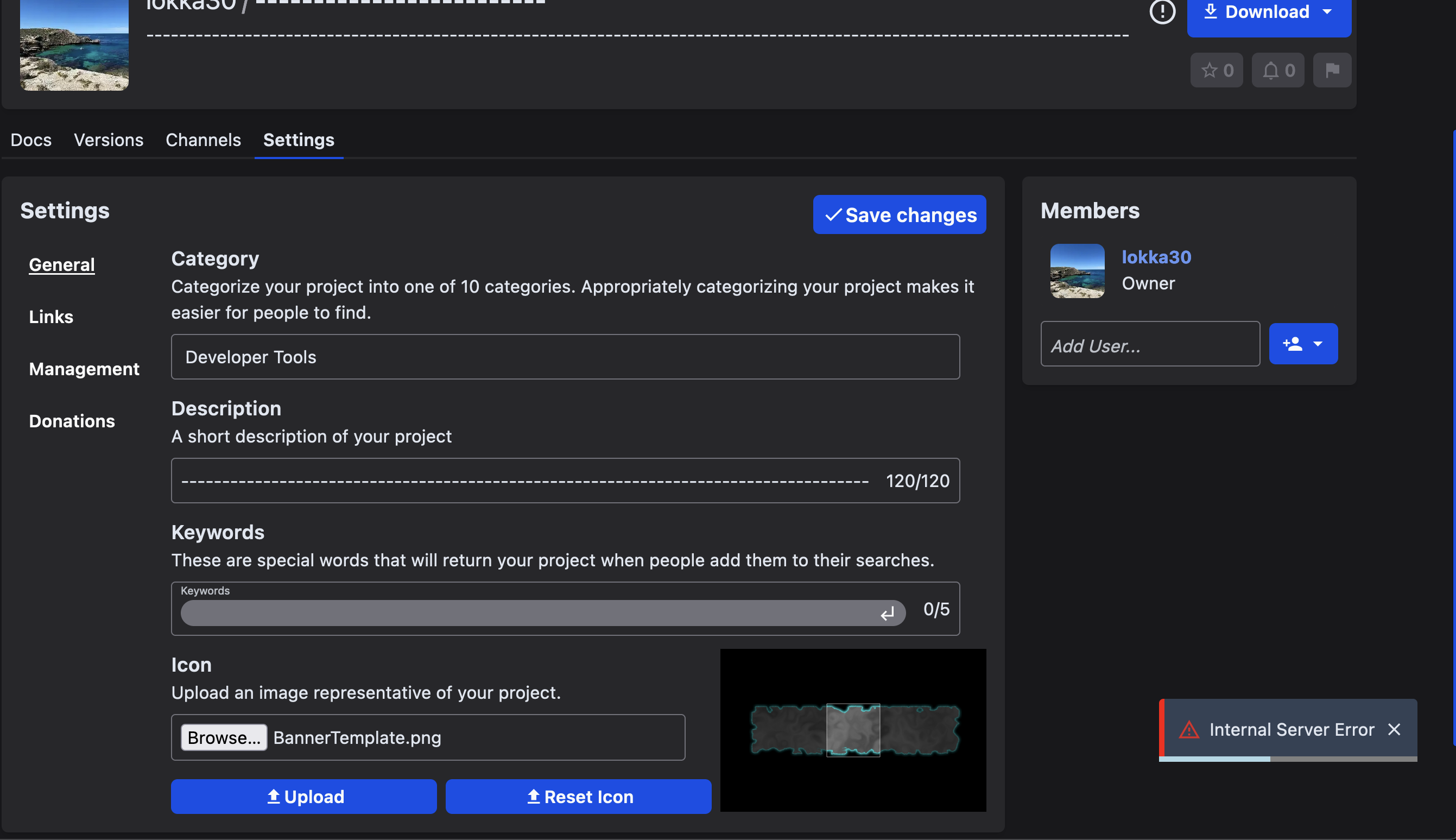Image resolution: width=1456 pixels, height=840 pixels.
Task: Open the lokka30 member profile link
Action: click(1156, 257)
